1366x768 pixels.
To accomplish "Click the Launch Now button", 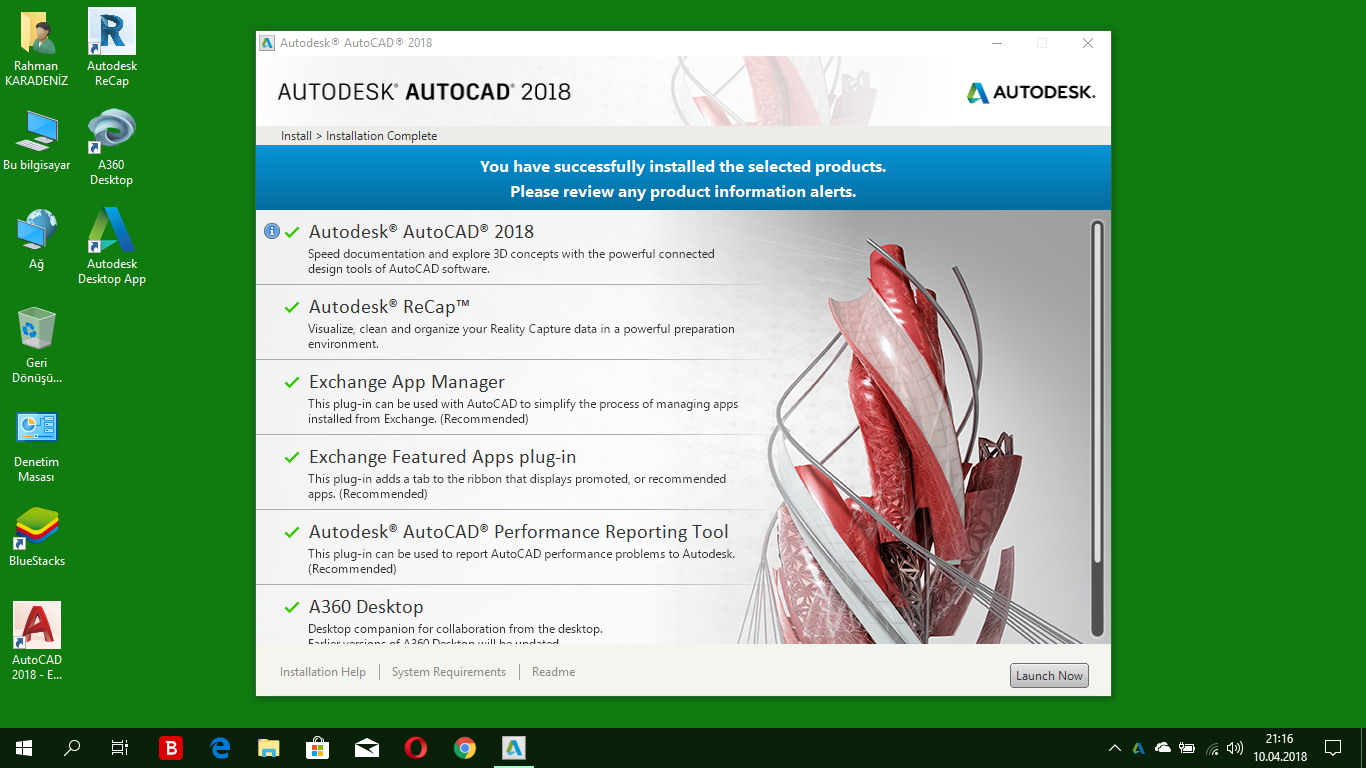I will 1049,676.
